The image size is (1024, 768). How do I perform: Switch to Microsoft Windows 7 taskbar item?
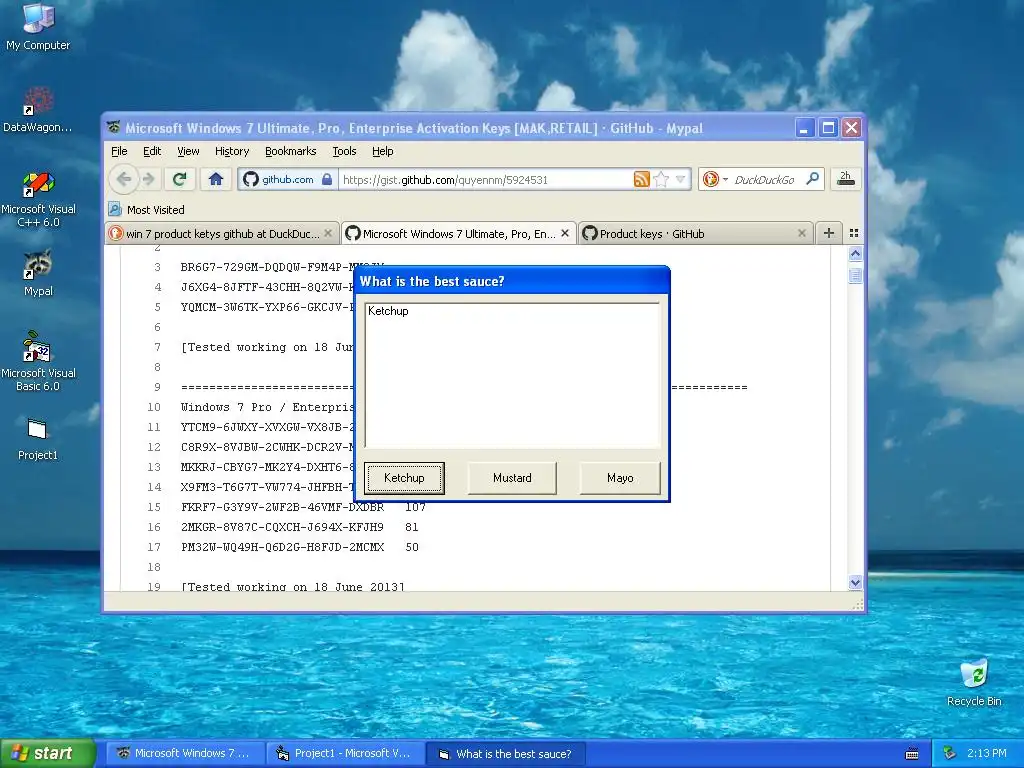click(184, 754)
